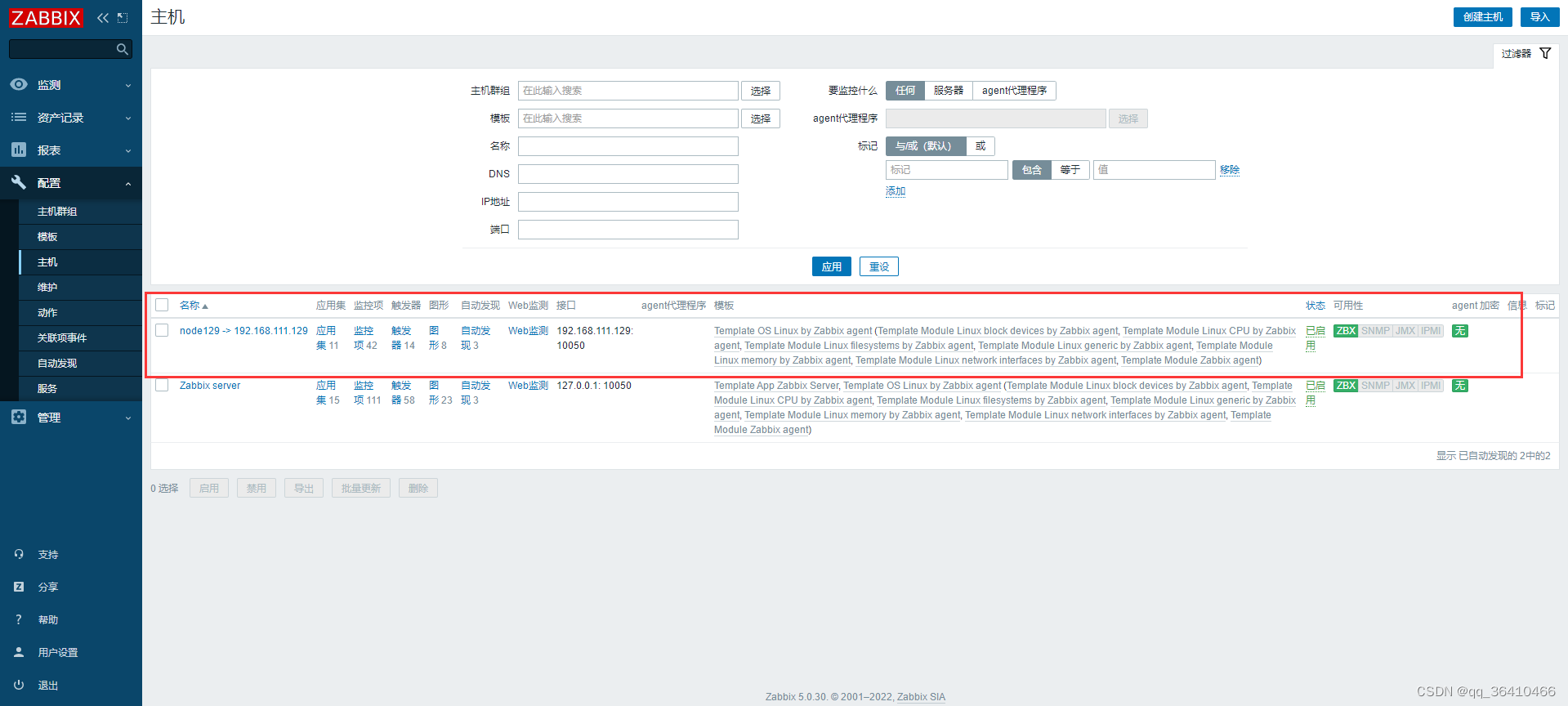Sort hosts by 状态 column
Viewport: 1568px width, 706px height.
(x=1316, y=305)
